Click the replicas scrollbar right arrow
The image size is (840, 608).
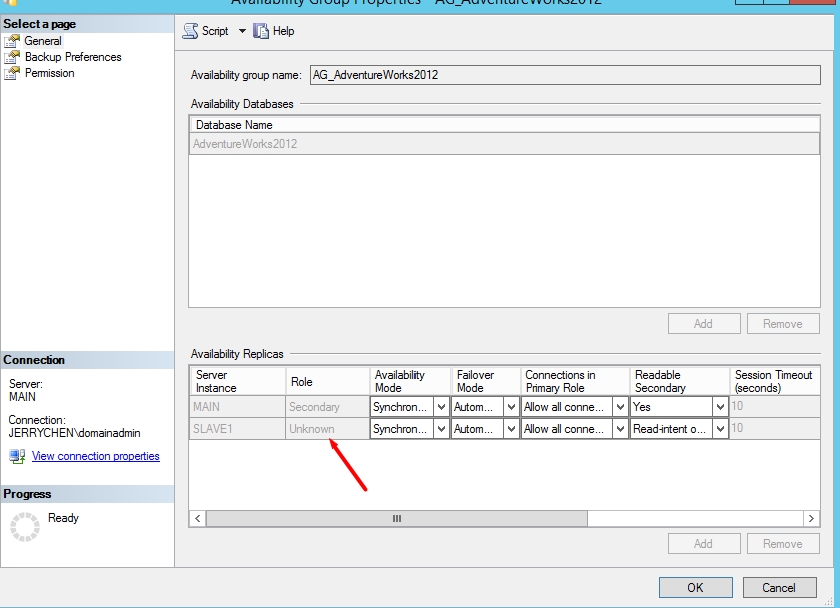coord(811,519)
